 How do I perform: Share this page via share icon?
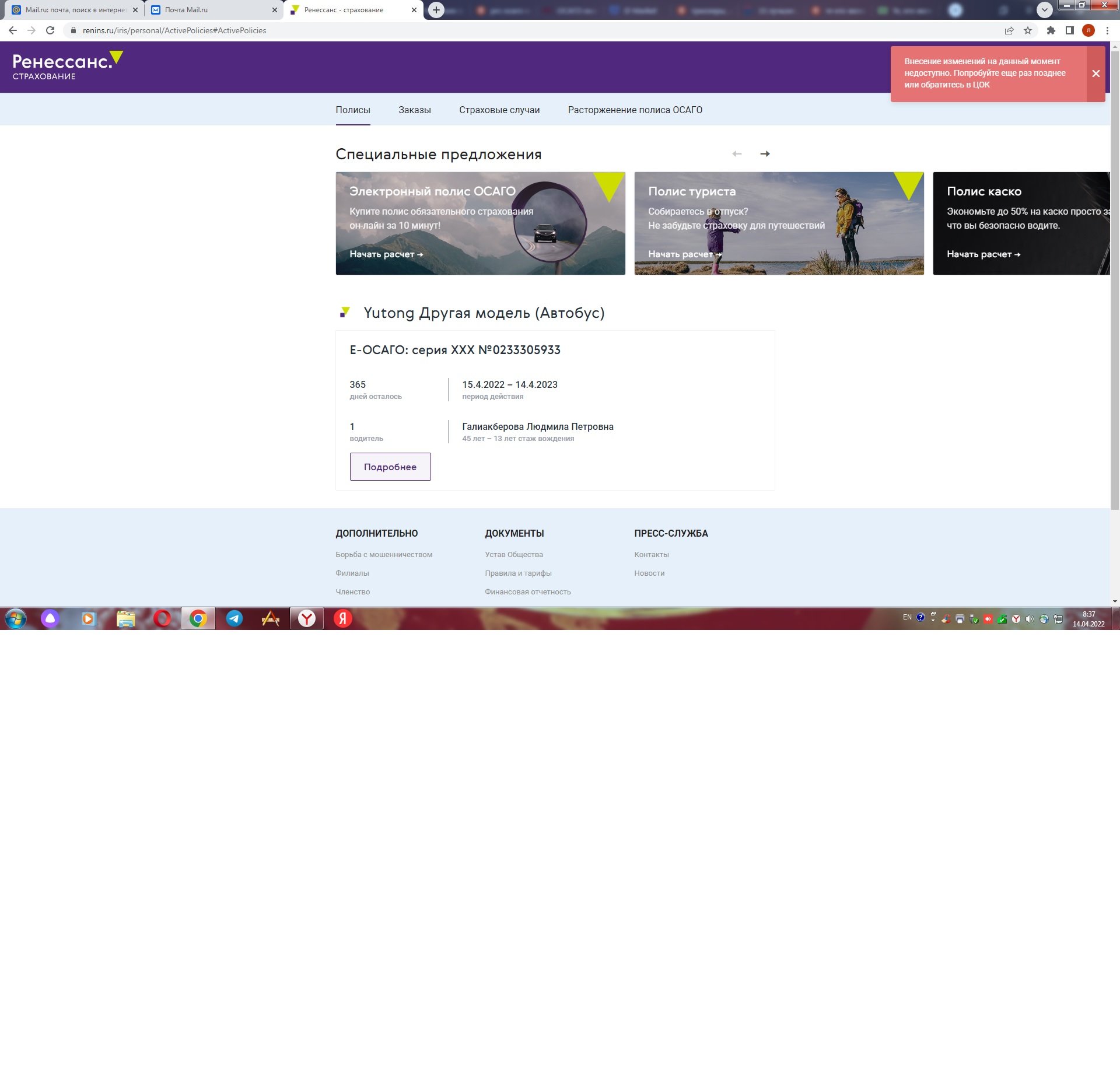(1009, 30)
